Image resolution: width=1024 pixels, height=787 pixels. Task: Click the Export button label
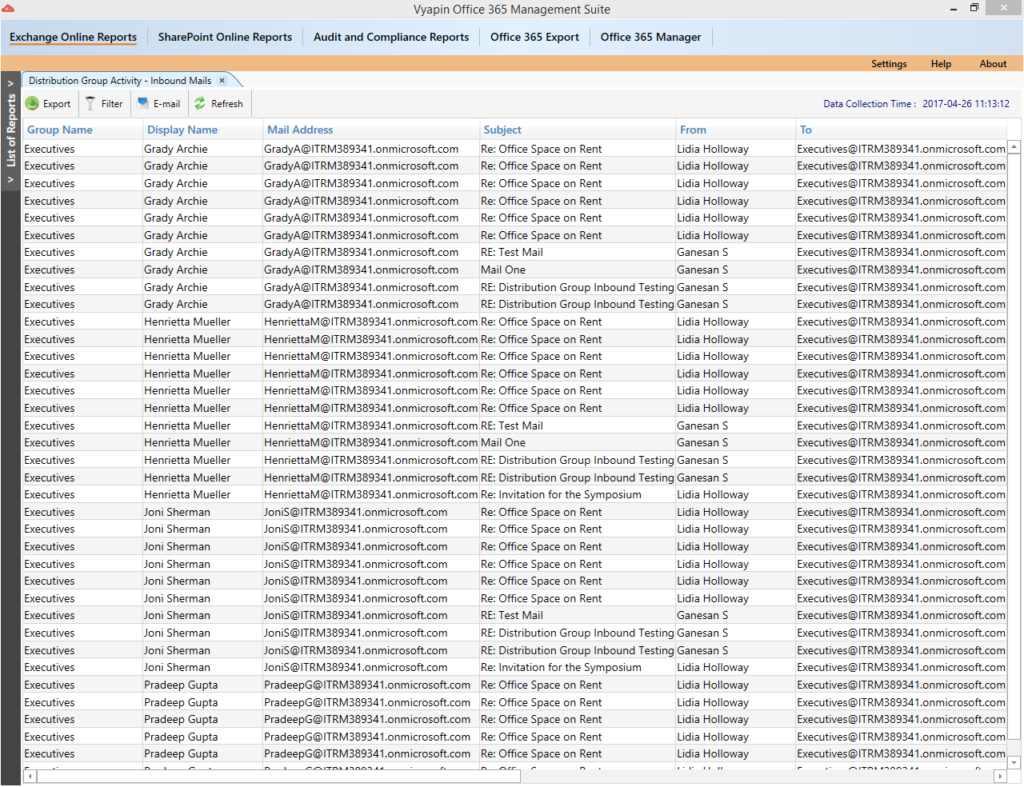(x=57, y=103)
